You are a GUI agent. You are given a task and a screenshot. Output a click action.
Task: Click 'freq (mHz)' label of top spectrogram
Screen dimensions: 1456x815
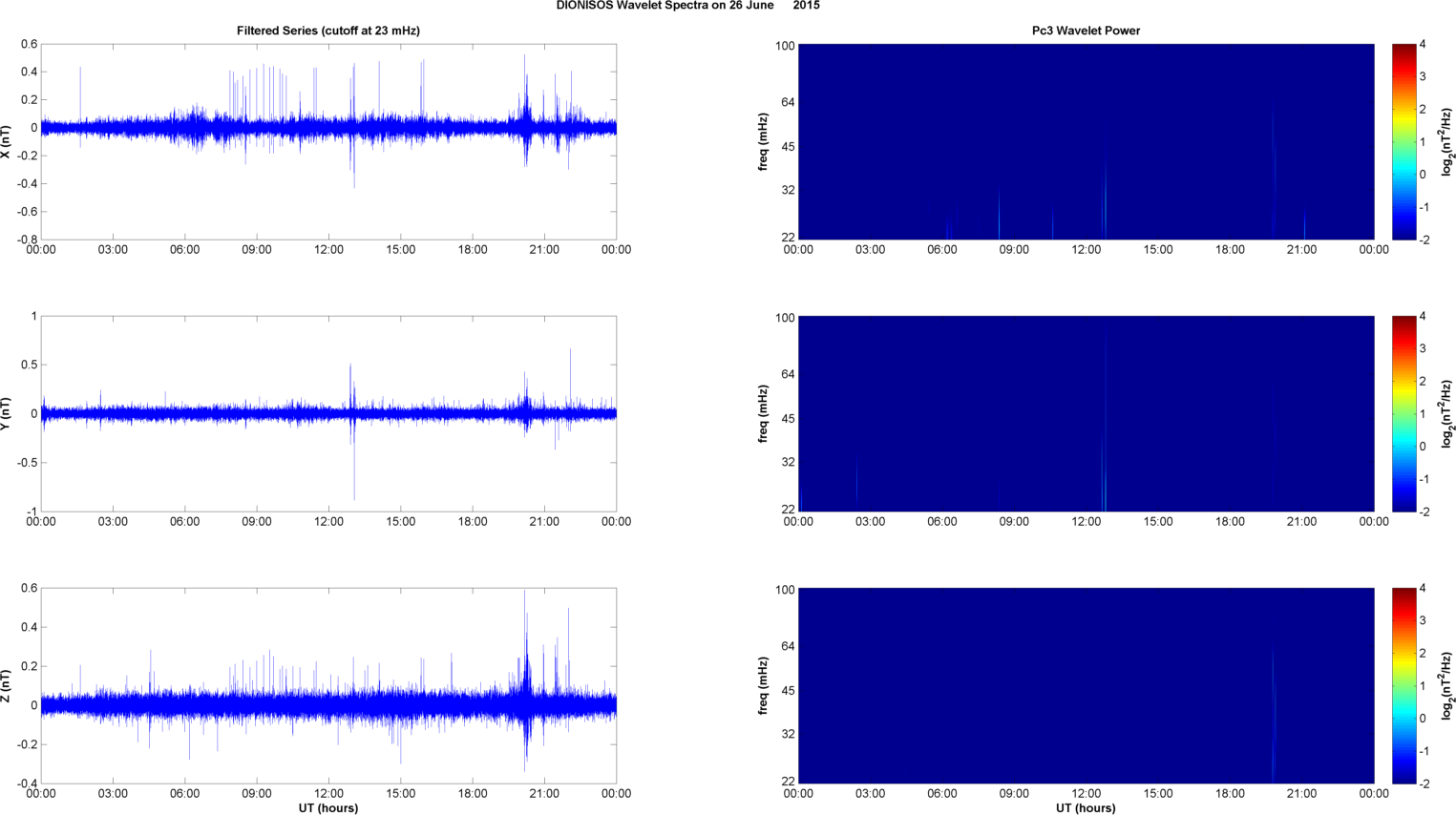point(764,142)
